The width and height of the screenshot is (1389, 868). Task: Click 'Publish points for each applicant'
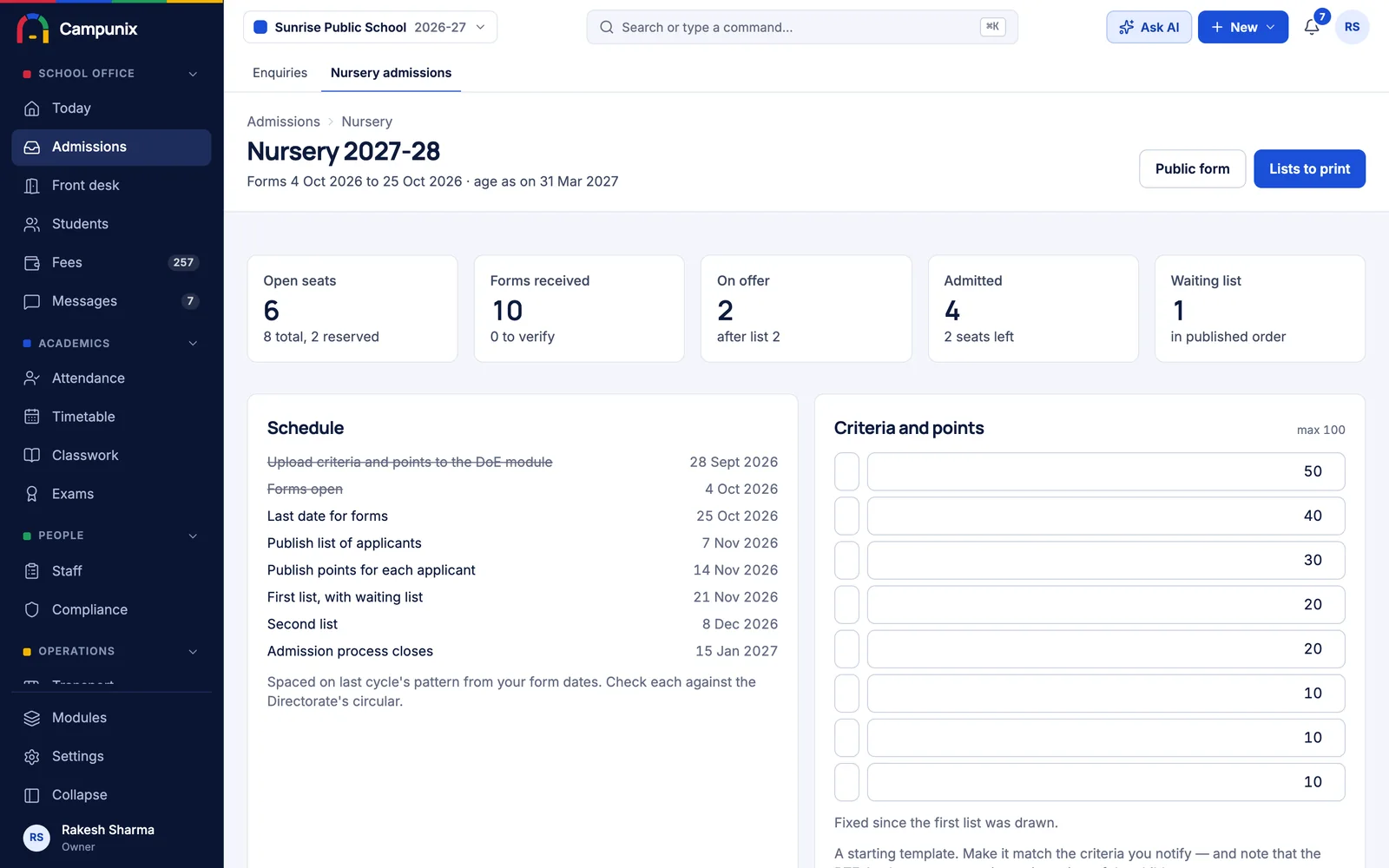[x=372, y=569]
